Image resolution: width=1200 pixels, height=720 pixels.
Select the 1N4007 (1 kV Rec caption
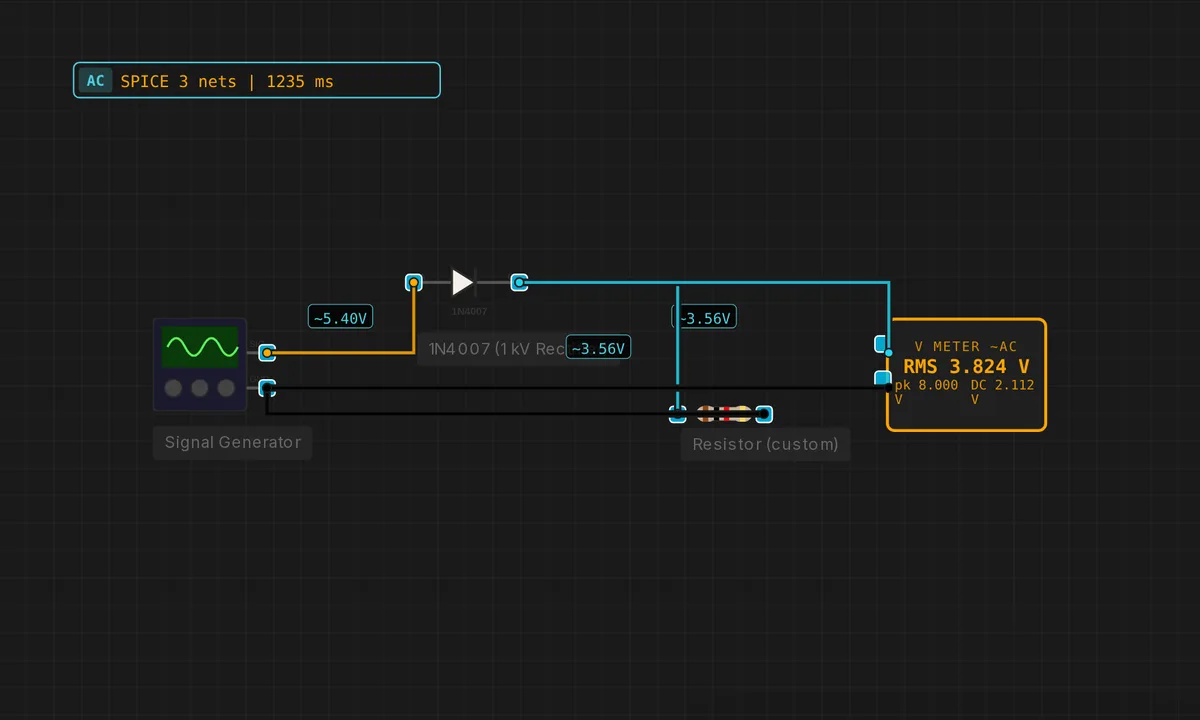[497, 348]
